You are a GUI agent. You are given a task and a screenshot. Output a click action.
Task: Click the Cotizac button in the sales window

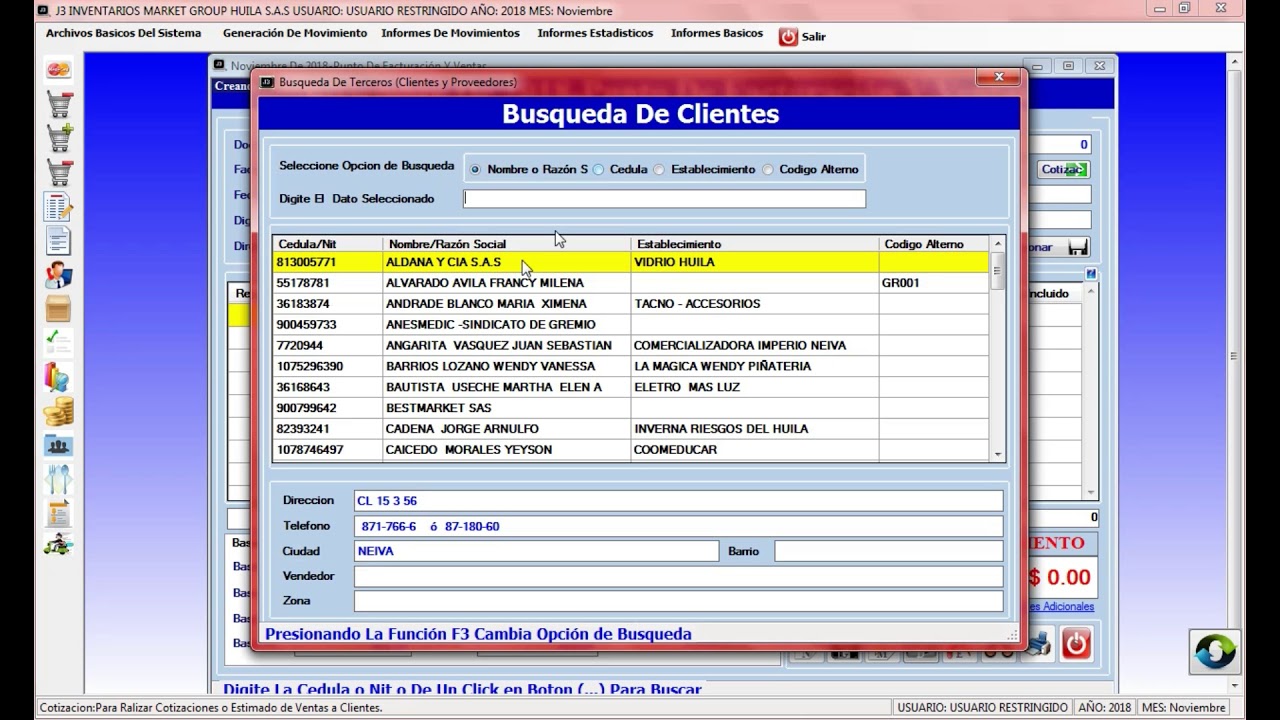coord(1063,170)
